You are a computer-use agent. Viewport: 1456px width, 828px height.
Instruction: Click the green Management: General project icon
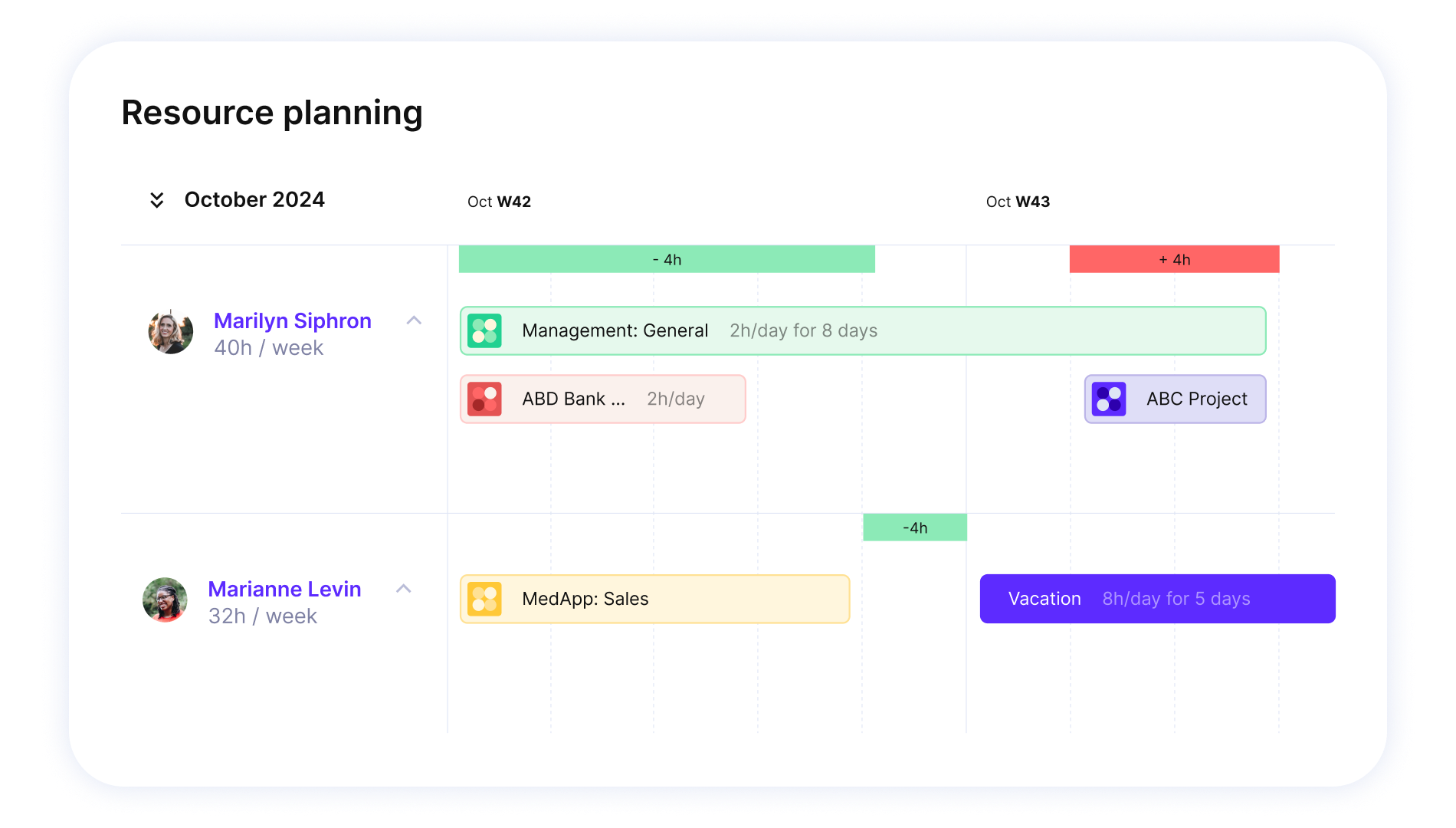(484, 331)
